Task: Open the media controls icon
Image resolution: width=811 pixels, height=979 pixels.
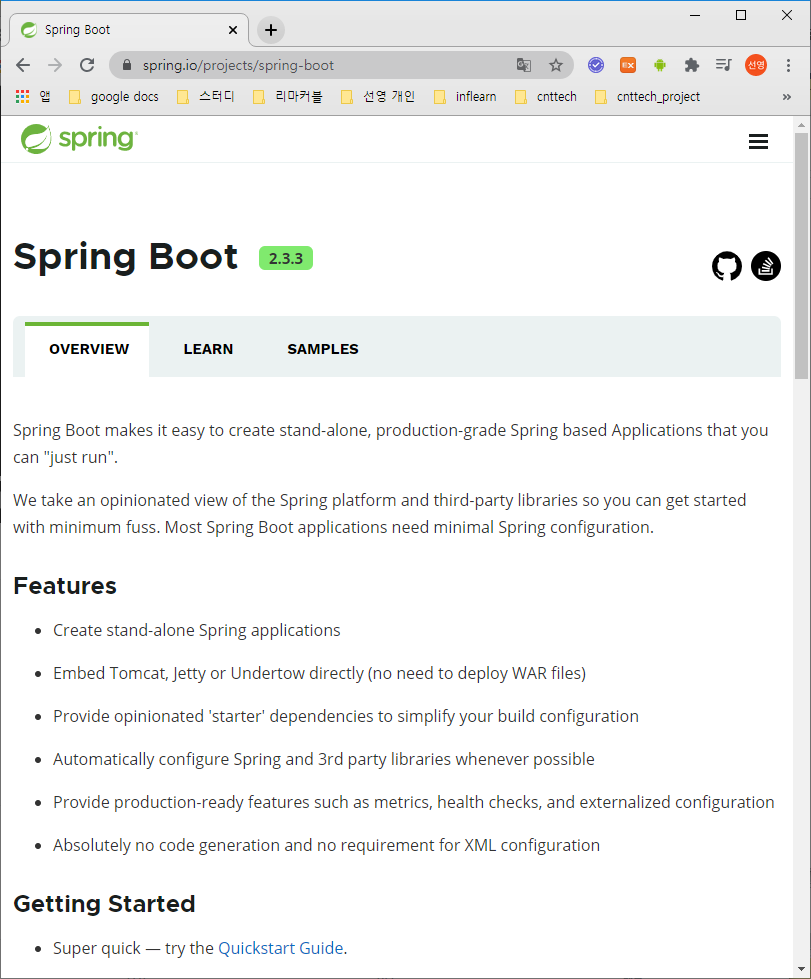Action: 724,65
